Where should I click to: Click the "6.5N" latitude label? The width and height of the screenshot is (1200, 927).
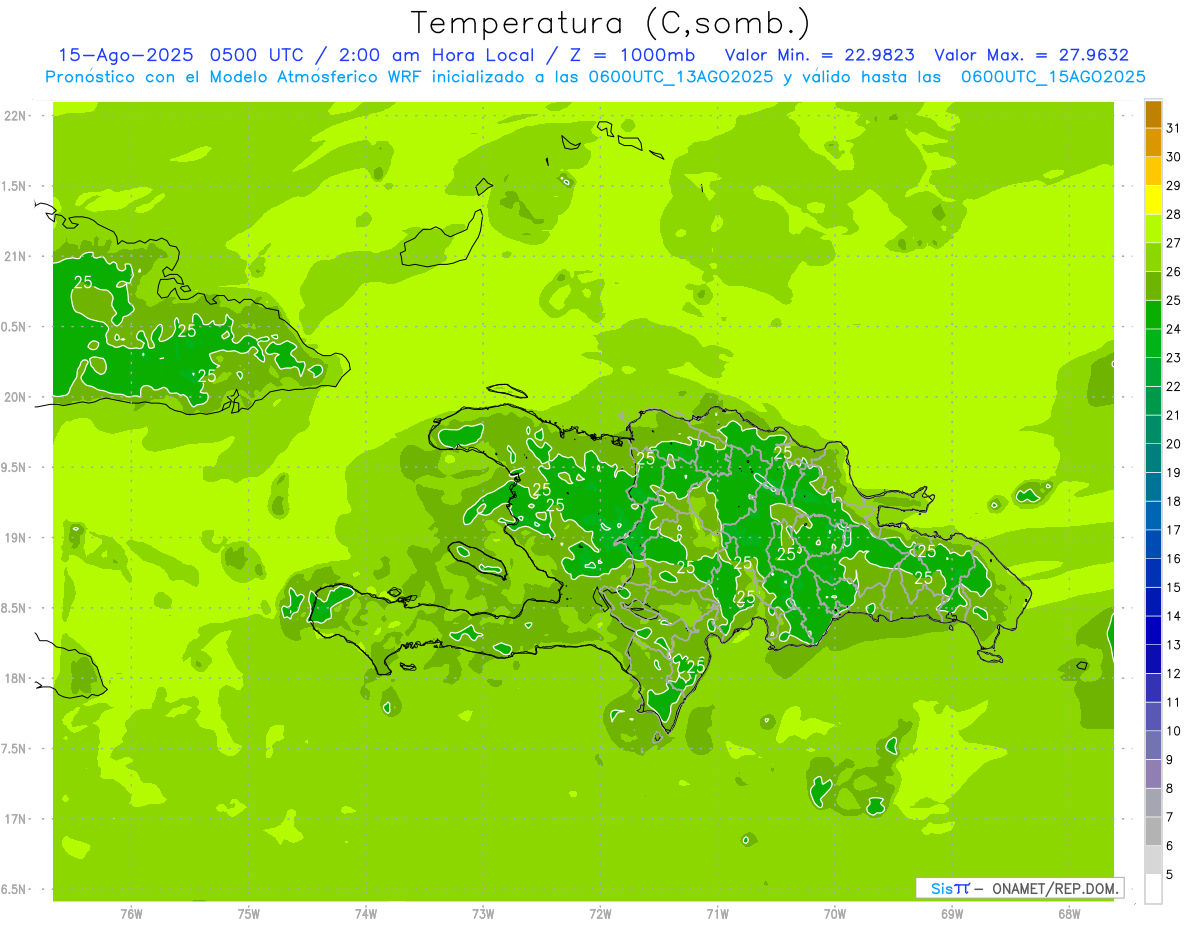tap(15, 889)
